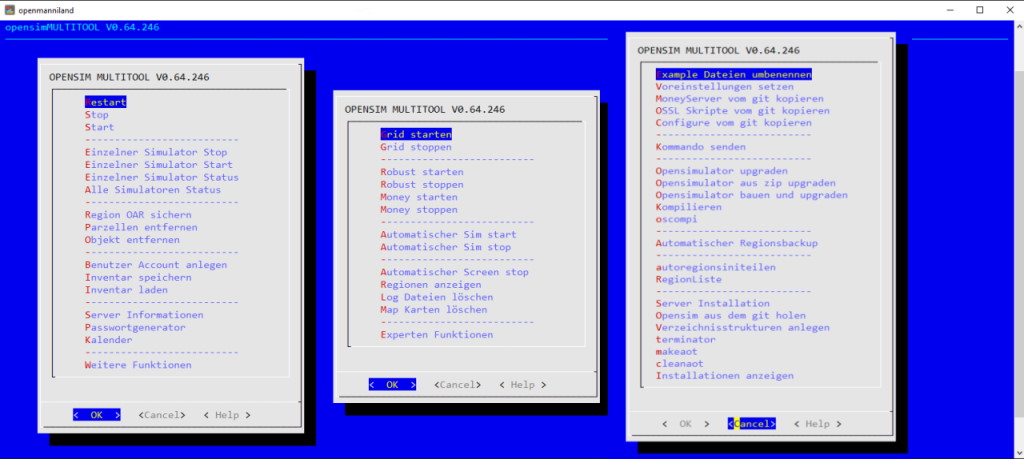Viewport: 1024px width, 459px height.
Task: Click Help in the left Restart dialog
Action: [226, 414]
